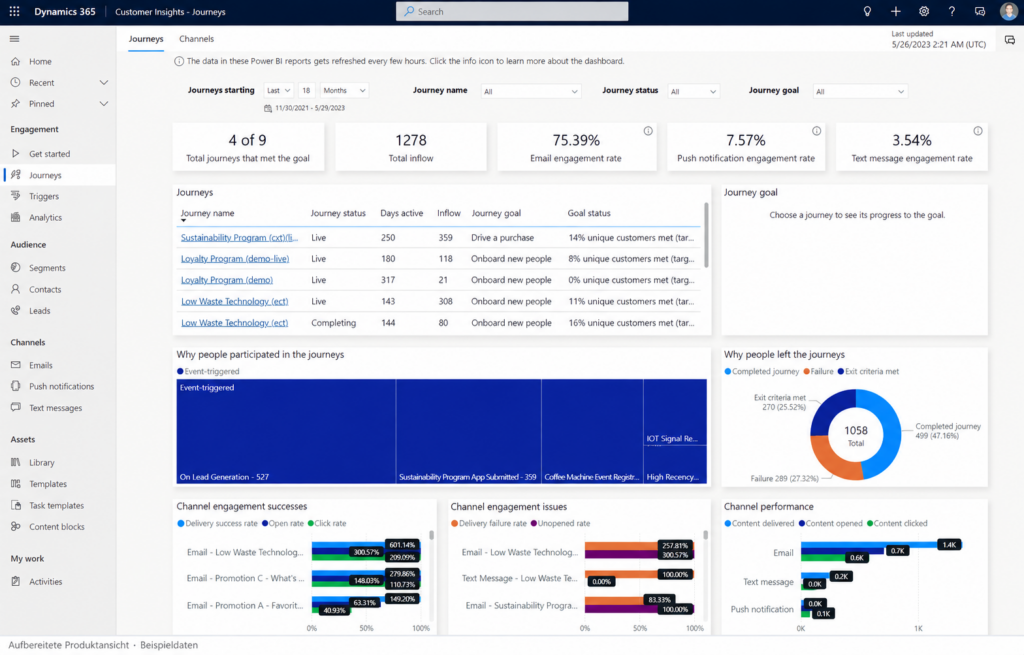
Task: Open Low Waste Technology link with Live status
Action: [234, 301]
